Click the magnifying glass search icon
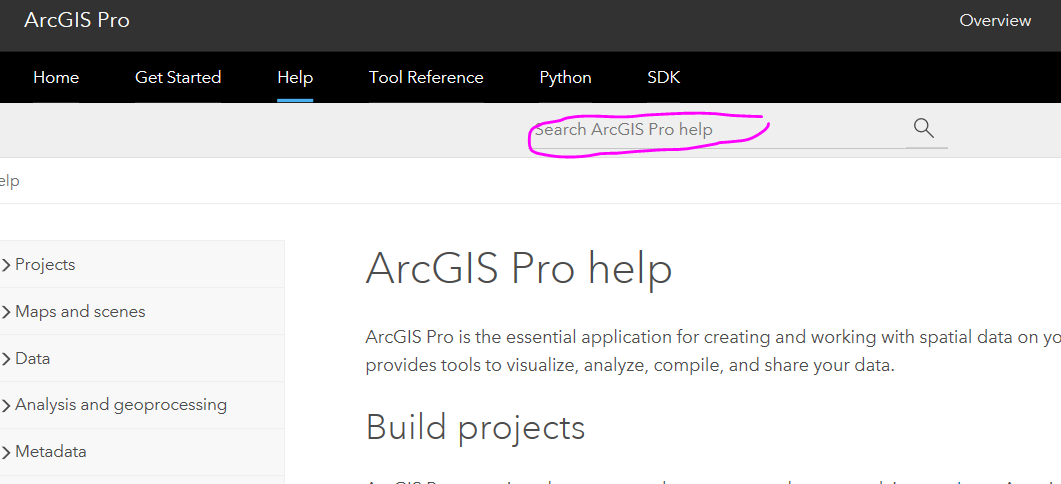 (x=924, y=128)
